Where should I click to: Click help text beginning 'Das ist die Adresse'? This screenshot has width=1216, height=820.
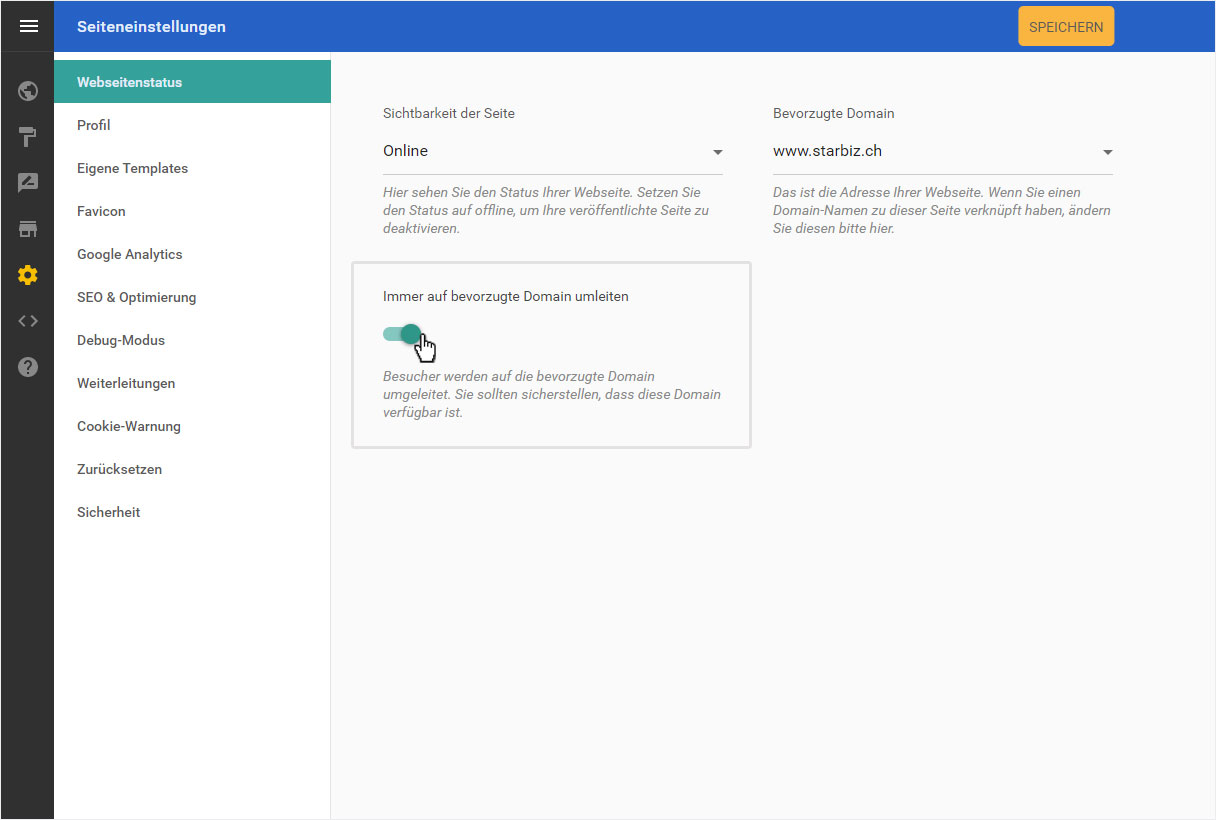(942, 210)
